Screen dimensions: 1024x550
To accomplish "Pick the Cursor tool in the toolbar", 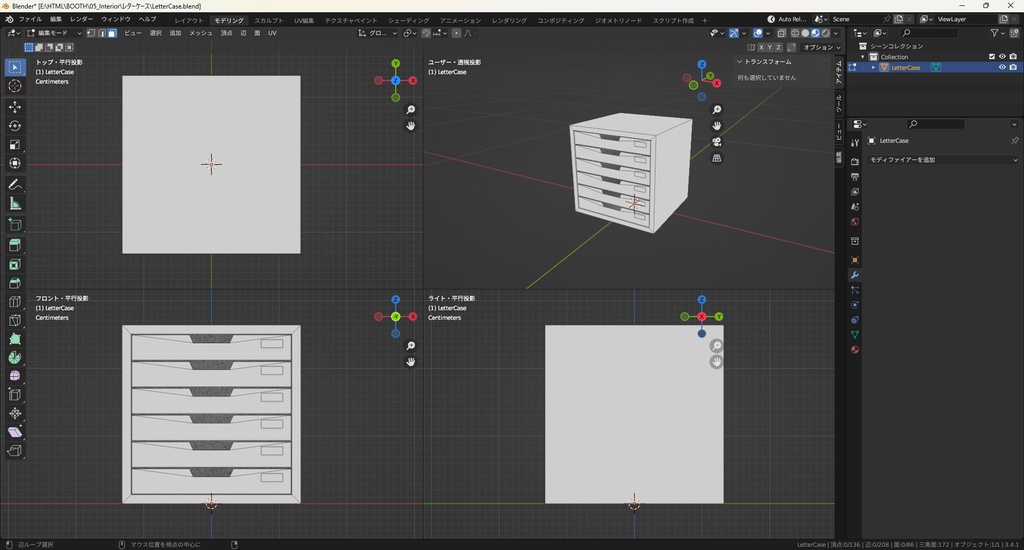I will click(x=15, y=86).
